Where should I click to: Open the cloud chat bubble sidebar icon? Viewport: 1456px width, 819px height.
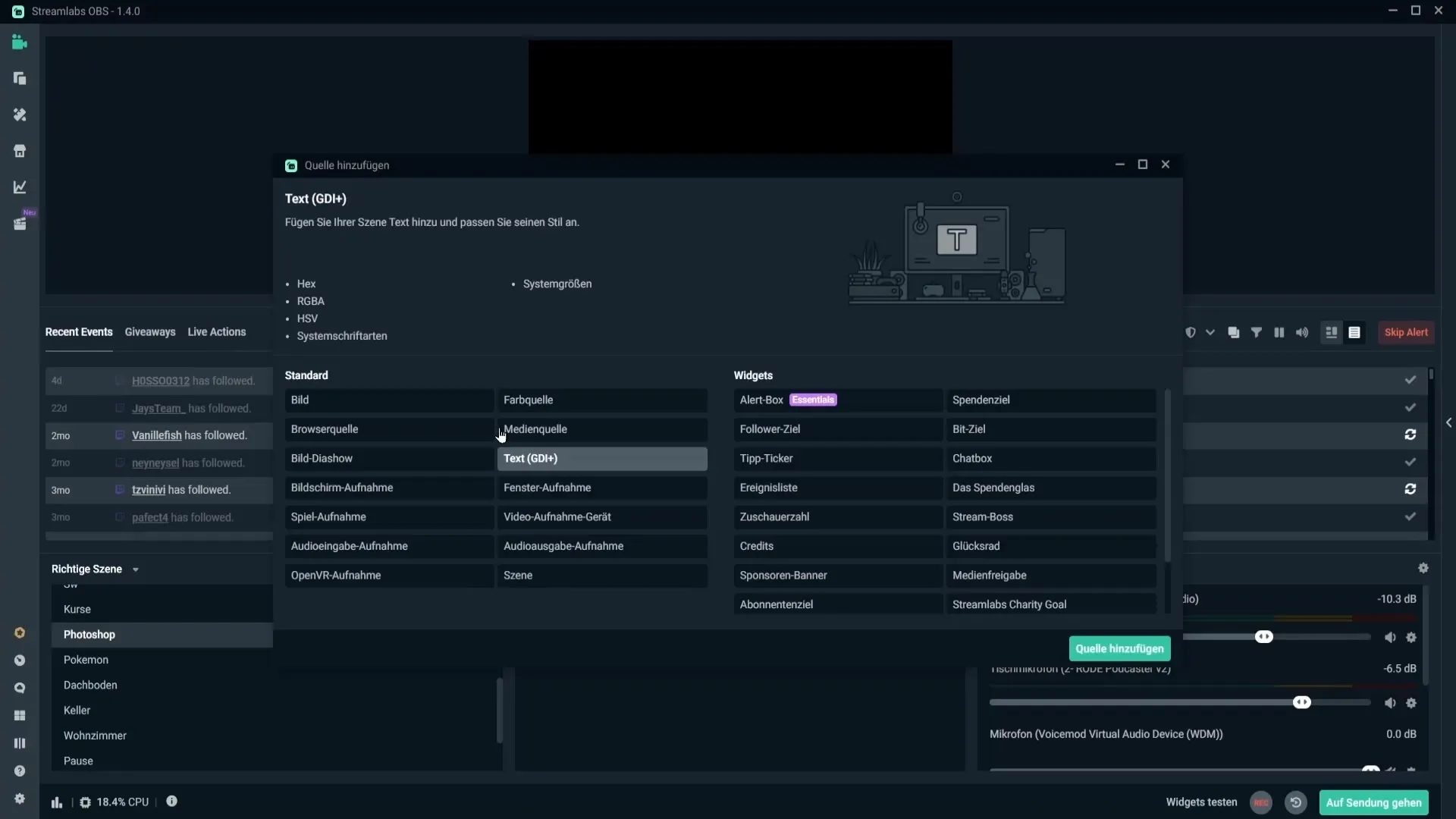[x=20, y=688]
